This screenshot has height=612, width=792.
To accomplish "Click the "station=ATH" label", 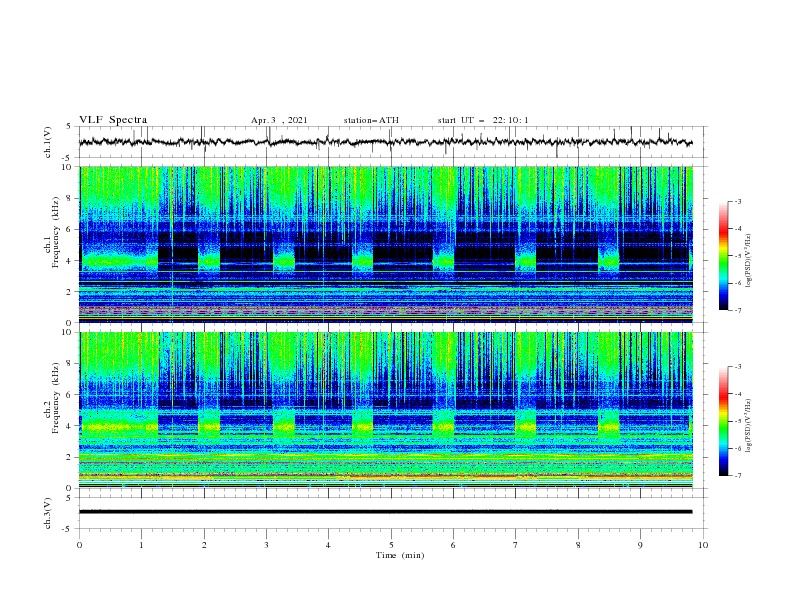I will [371, 120].
